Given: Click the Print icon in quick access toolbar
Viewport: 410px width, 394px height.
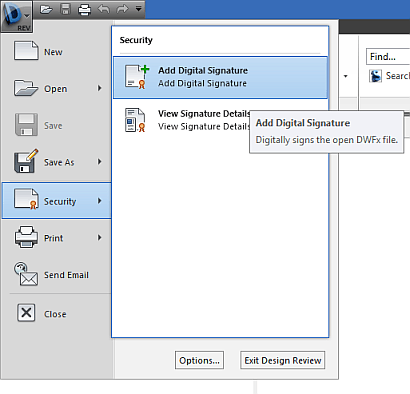Looking at the screenshot, I should (x=84, y=9).
